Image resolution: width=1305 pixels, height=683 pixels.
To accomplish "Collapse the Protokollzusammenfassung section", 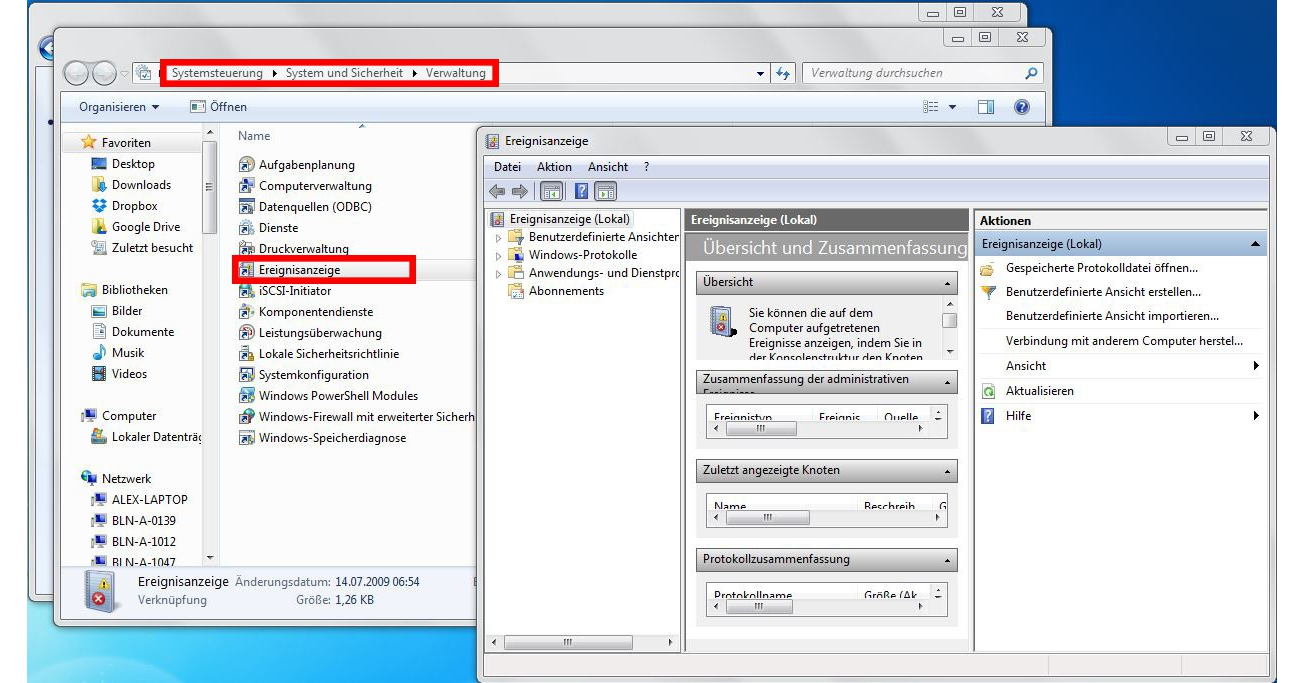I will 948,560.
